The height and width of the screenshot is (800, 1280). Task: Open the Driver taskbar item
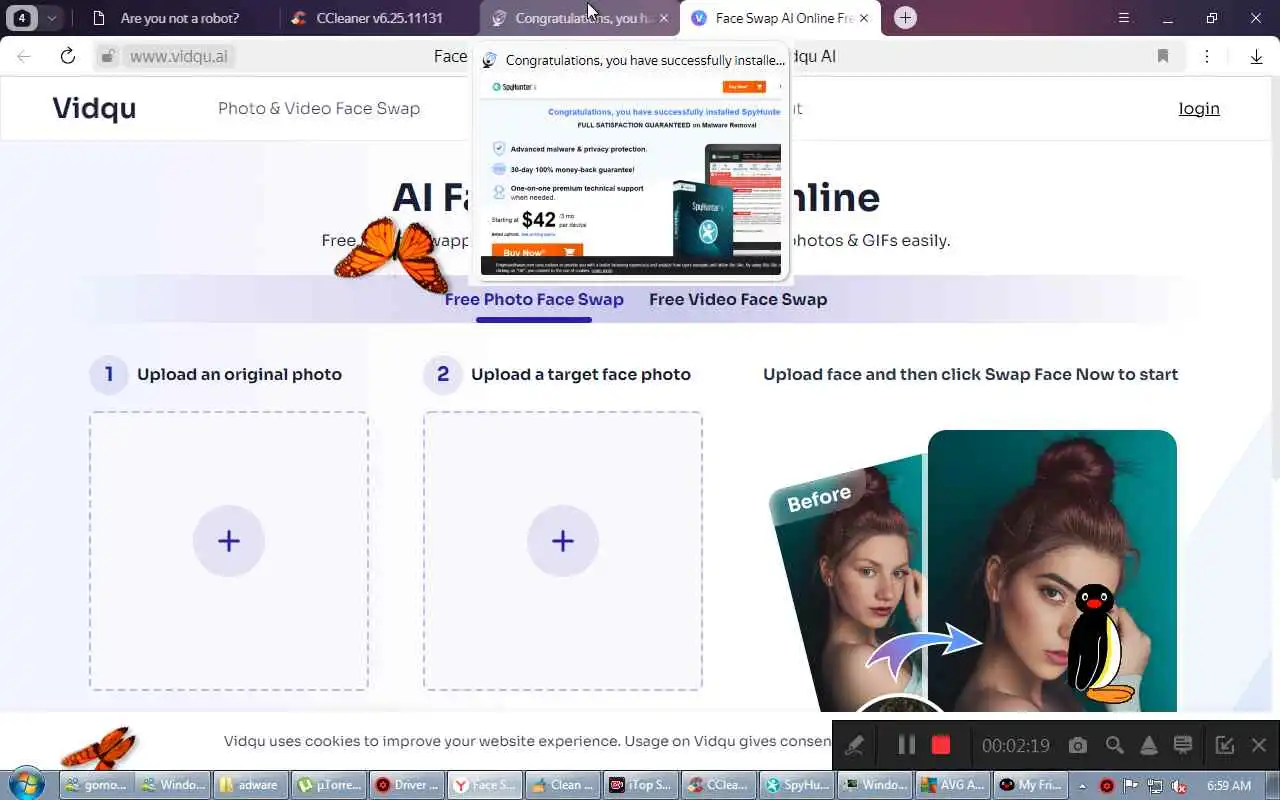coord(405,785)
